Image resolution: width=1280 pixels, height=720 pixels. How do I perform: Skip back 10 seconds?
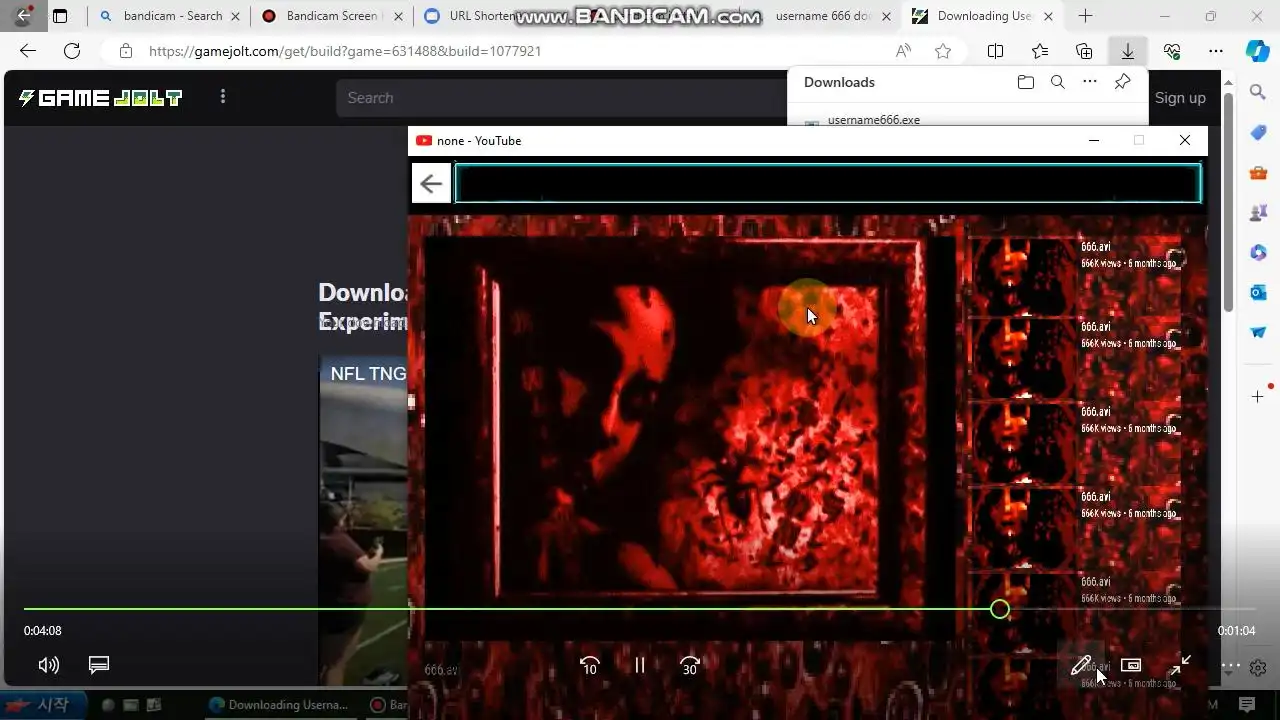[589, 665]
